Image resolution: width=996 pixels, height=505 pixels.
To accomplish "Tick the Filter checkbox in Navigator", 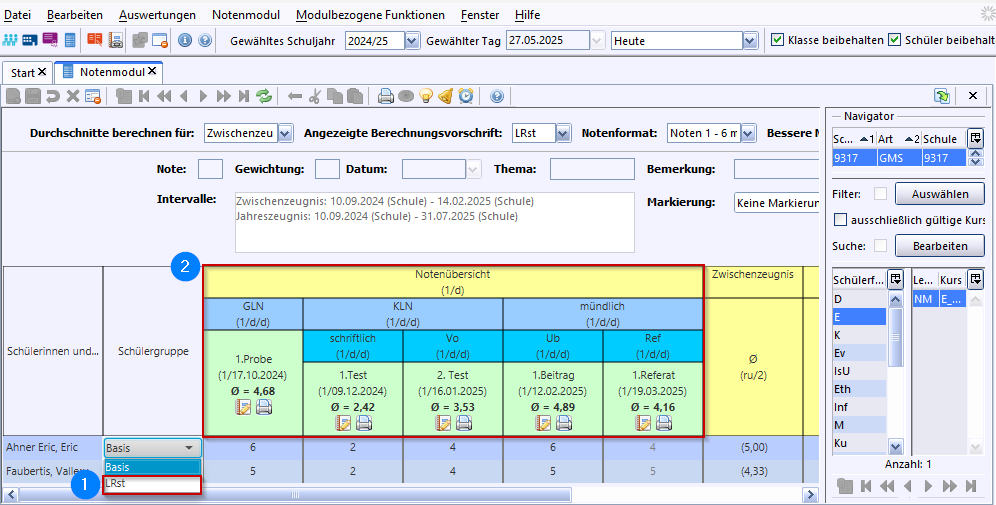I will 880,194.
